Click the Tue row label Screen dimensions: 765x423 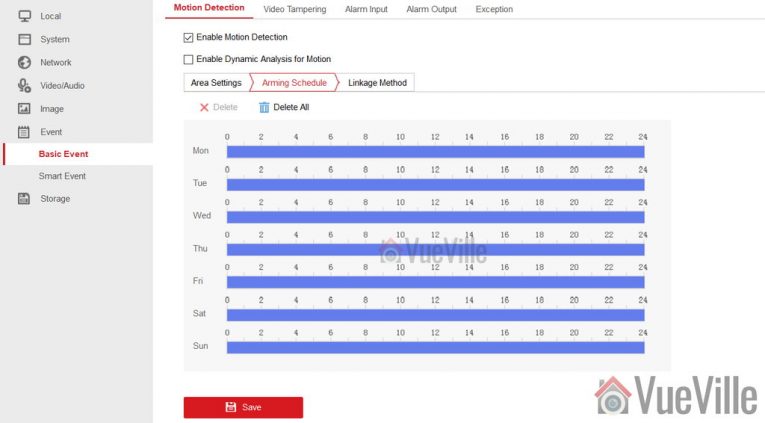click(x=200, y=183)
